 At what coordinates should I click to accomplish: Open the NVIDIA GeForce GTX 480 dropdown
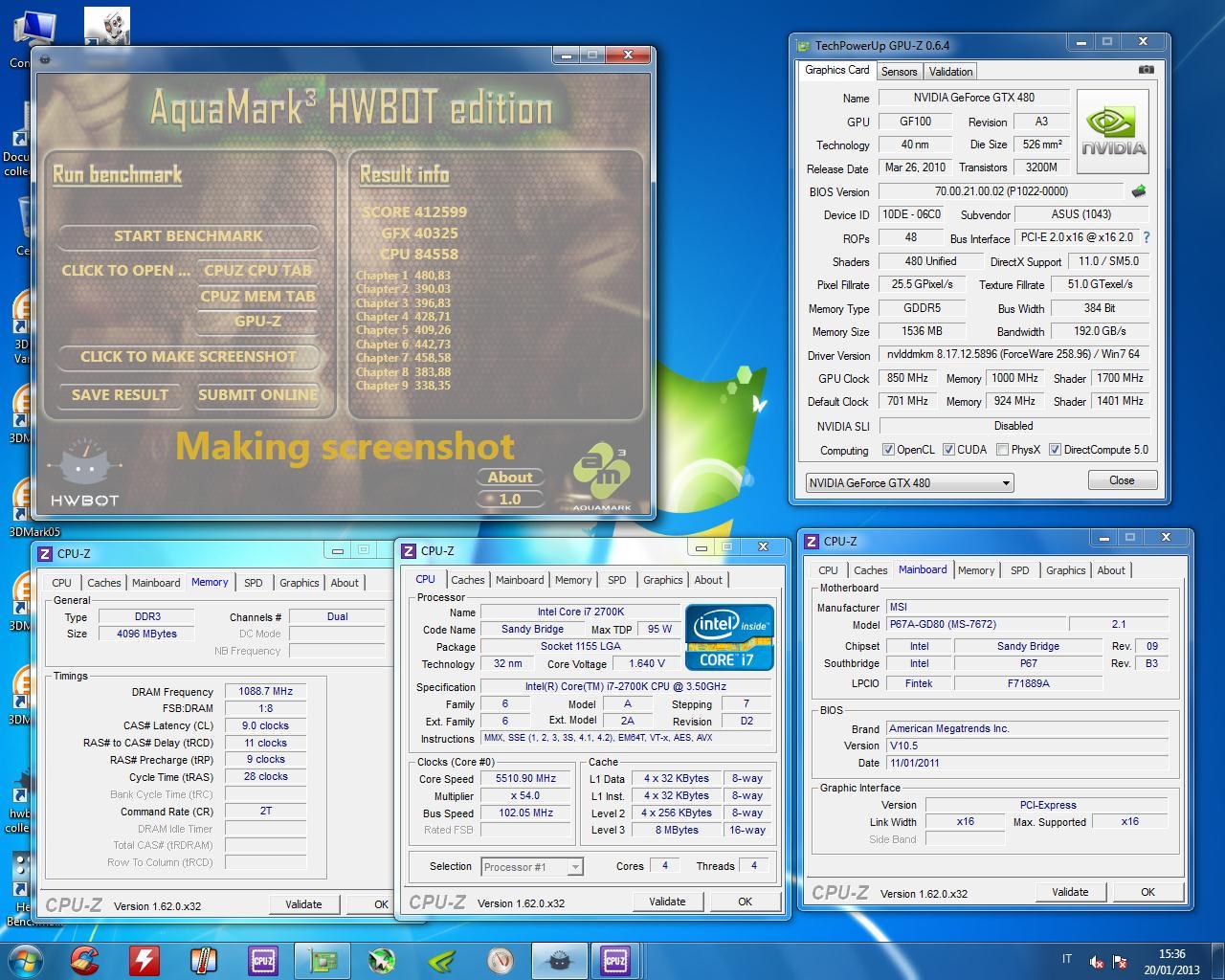909,482
